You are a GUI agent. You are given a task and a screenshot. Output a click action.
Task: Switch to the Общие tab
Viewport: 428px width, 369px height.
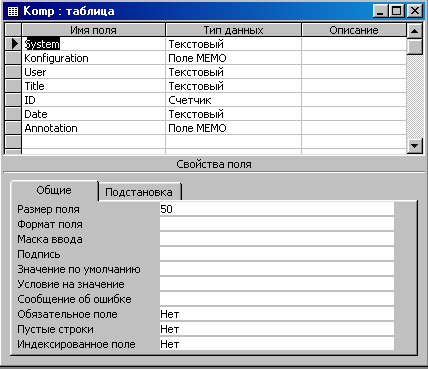pyautogui.click(x=54, y=190)
